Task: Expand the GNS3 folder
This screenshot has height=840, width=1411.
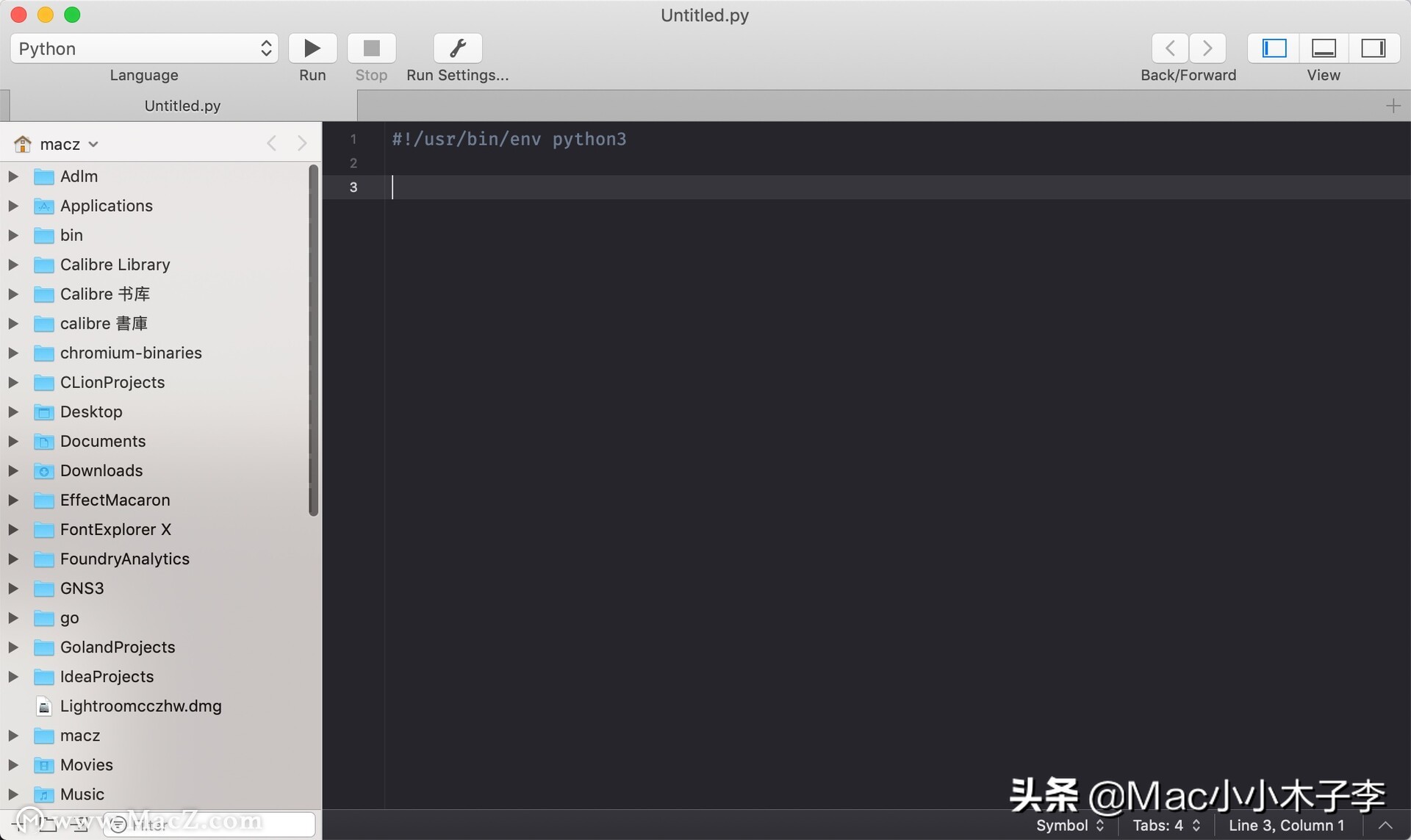Action: pos(12,588)
